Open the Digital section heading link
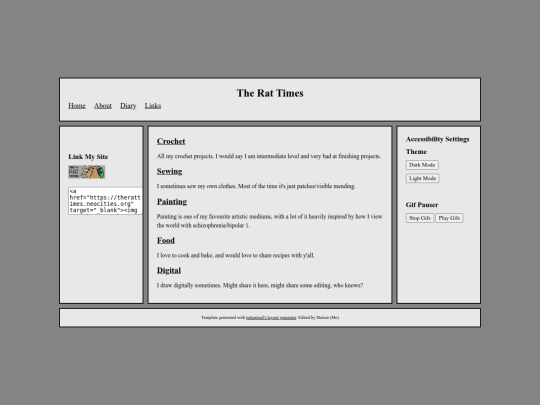Image resolution: width=540 pixels, height=405 pixels. (169, 270)
